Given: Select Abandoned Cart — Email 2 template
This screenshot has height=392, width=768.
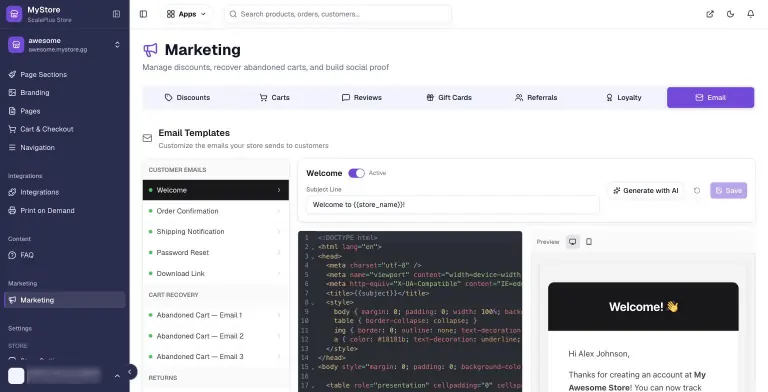Looking at the screenshot, I should (x=216, y=336).
